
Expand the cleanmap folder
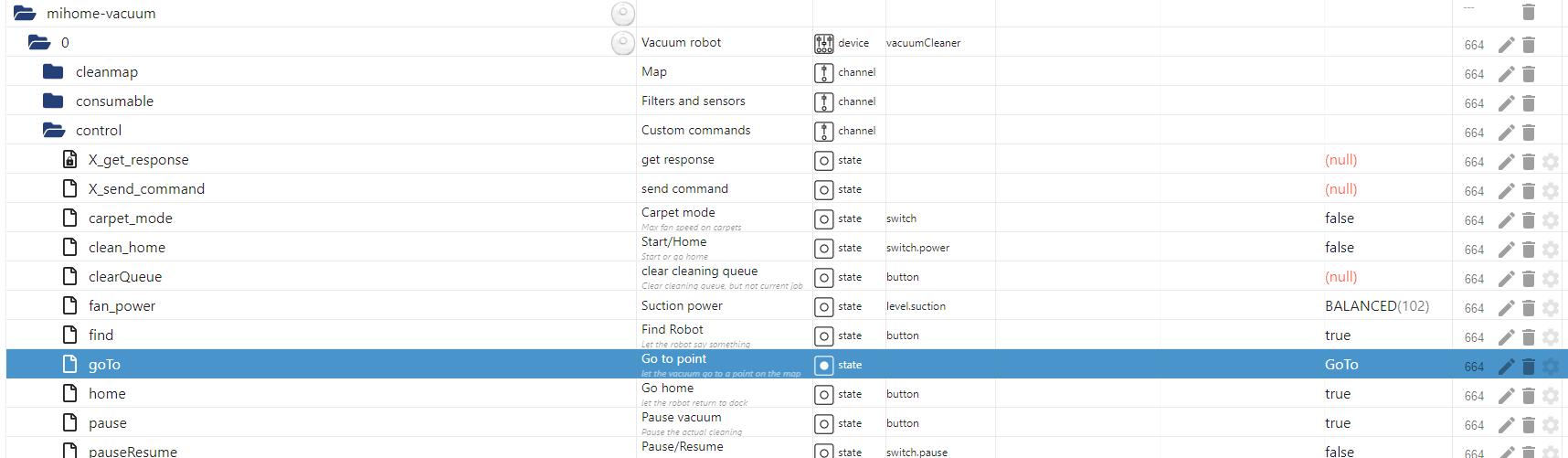pos(53,72)
